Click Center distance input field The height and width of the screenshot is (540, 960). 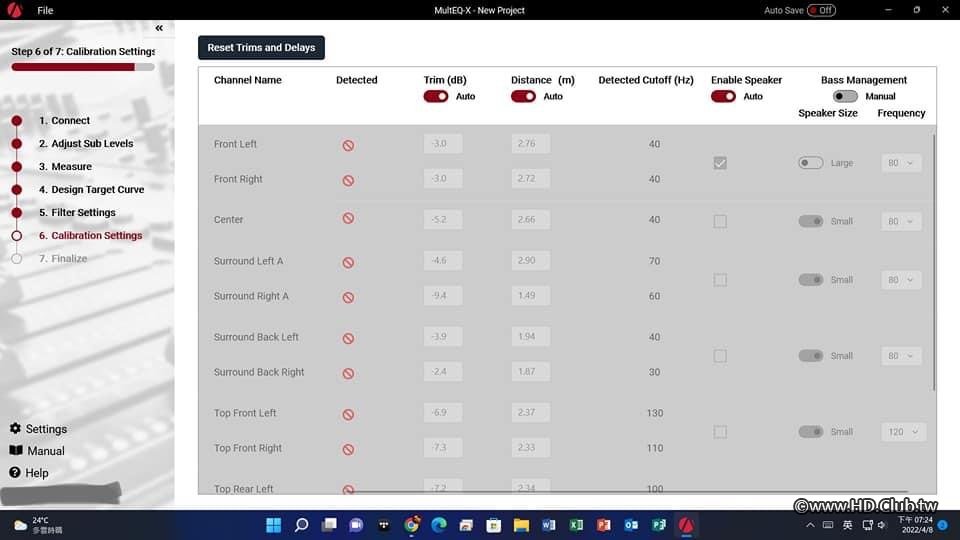coord(530,219)
